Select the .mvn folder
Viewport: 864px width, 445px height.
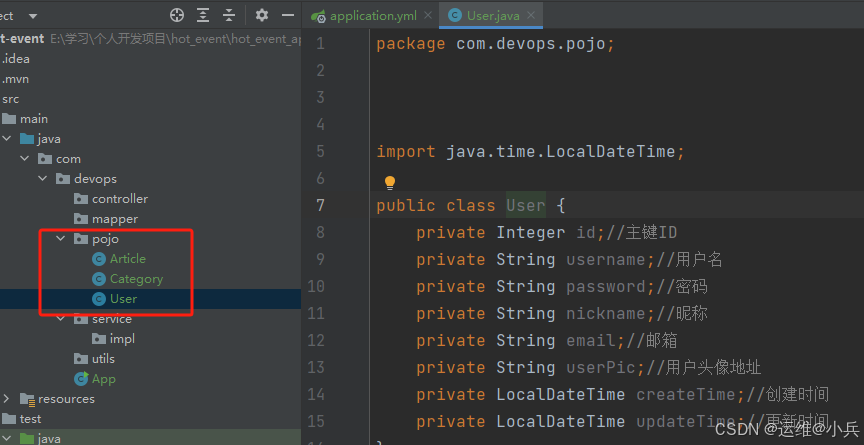click(x=15, y=79)
